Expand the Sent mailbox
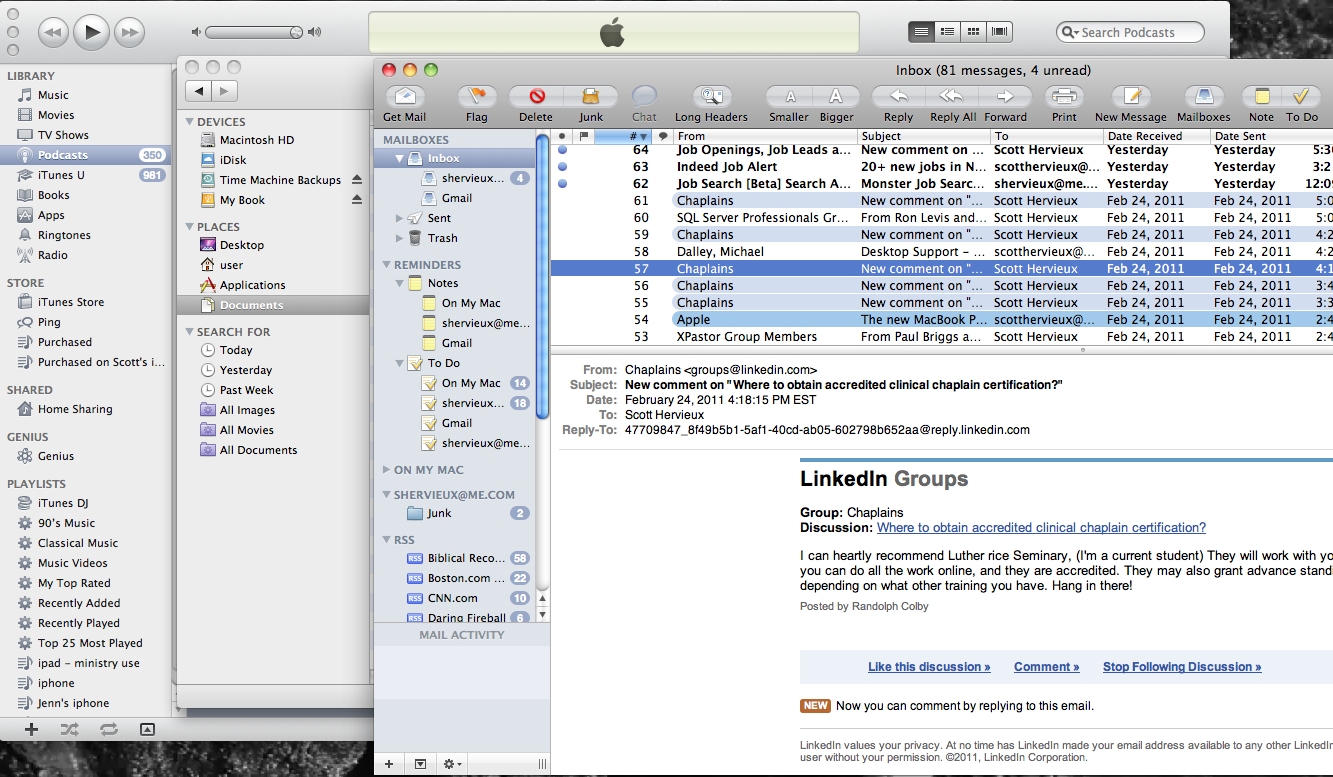The height and width of the screenshot is (777, 1333). pos(400,218)
